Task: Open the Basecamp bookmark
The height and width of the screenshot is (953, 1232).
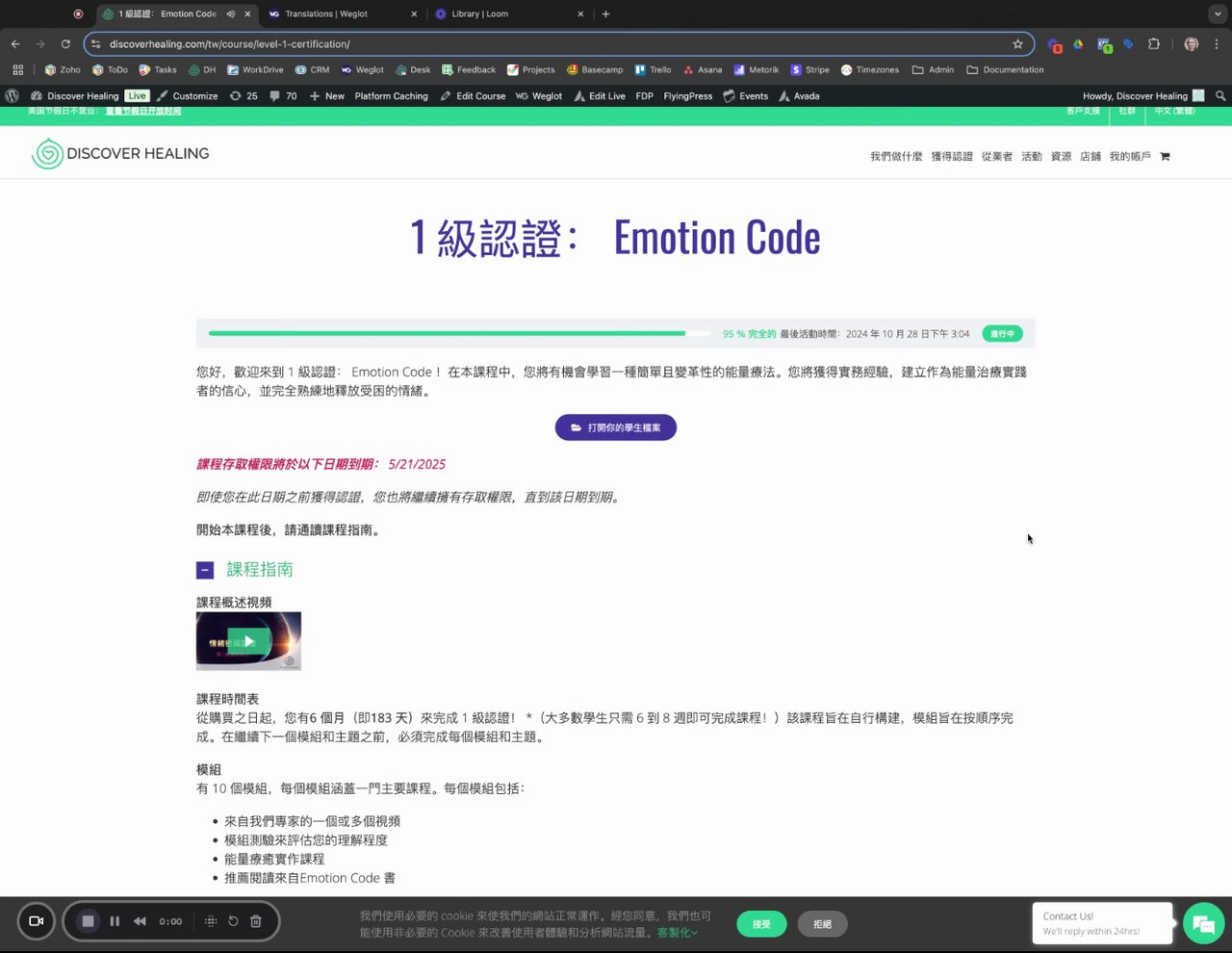Action: point(595,69)
